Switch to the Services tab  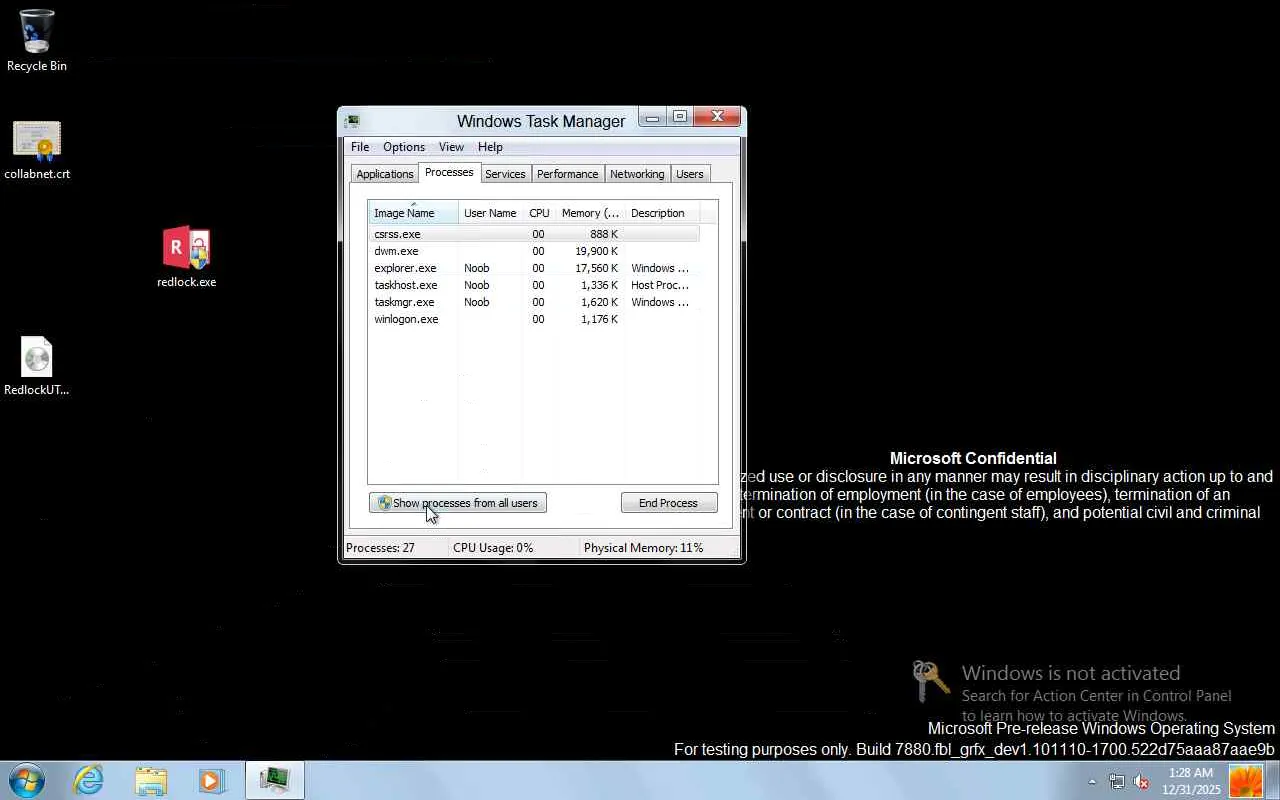pos(505,174)
